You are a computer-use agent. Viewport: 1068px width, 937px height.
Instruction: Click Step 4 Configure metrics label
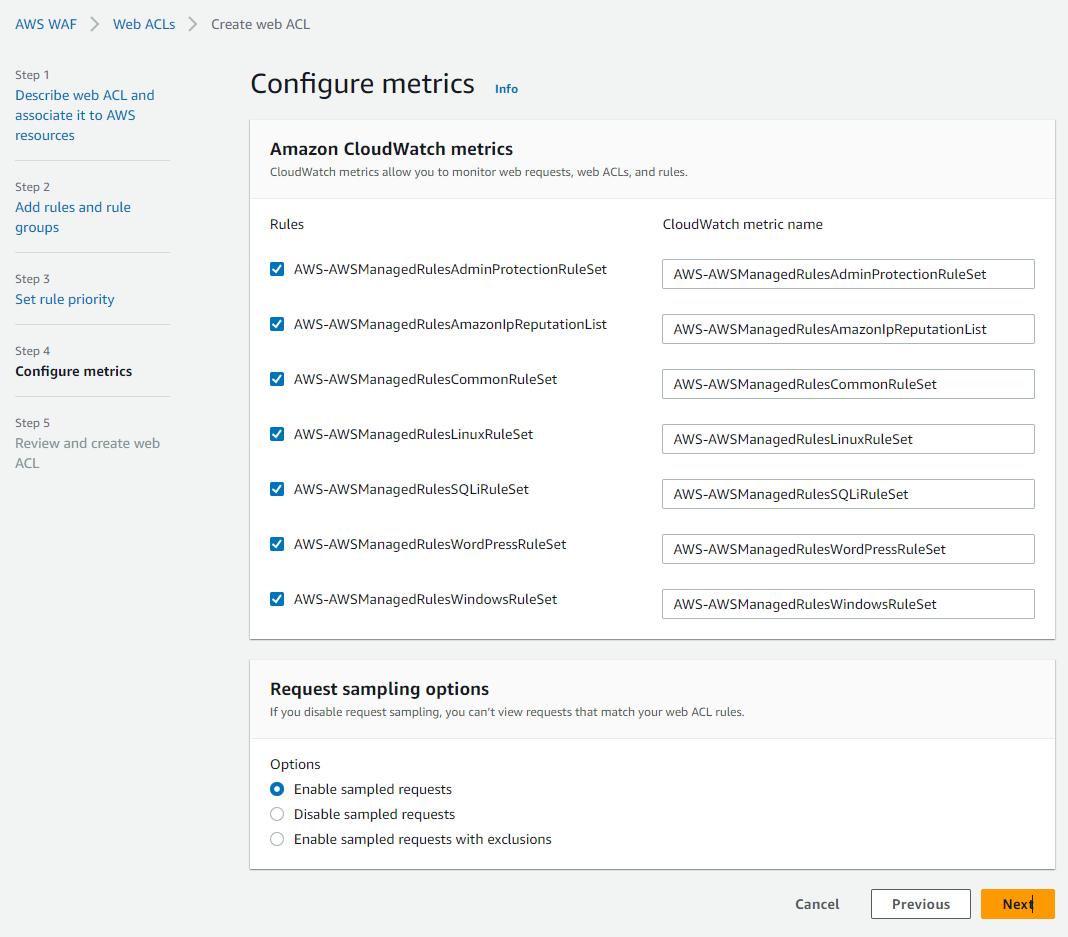[x=74, y=372]
